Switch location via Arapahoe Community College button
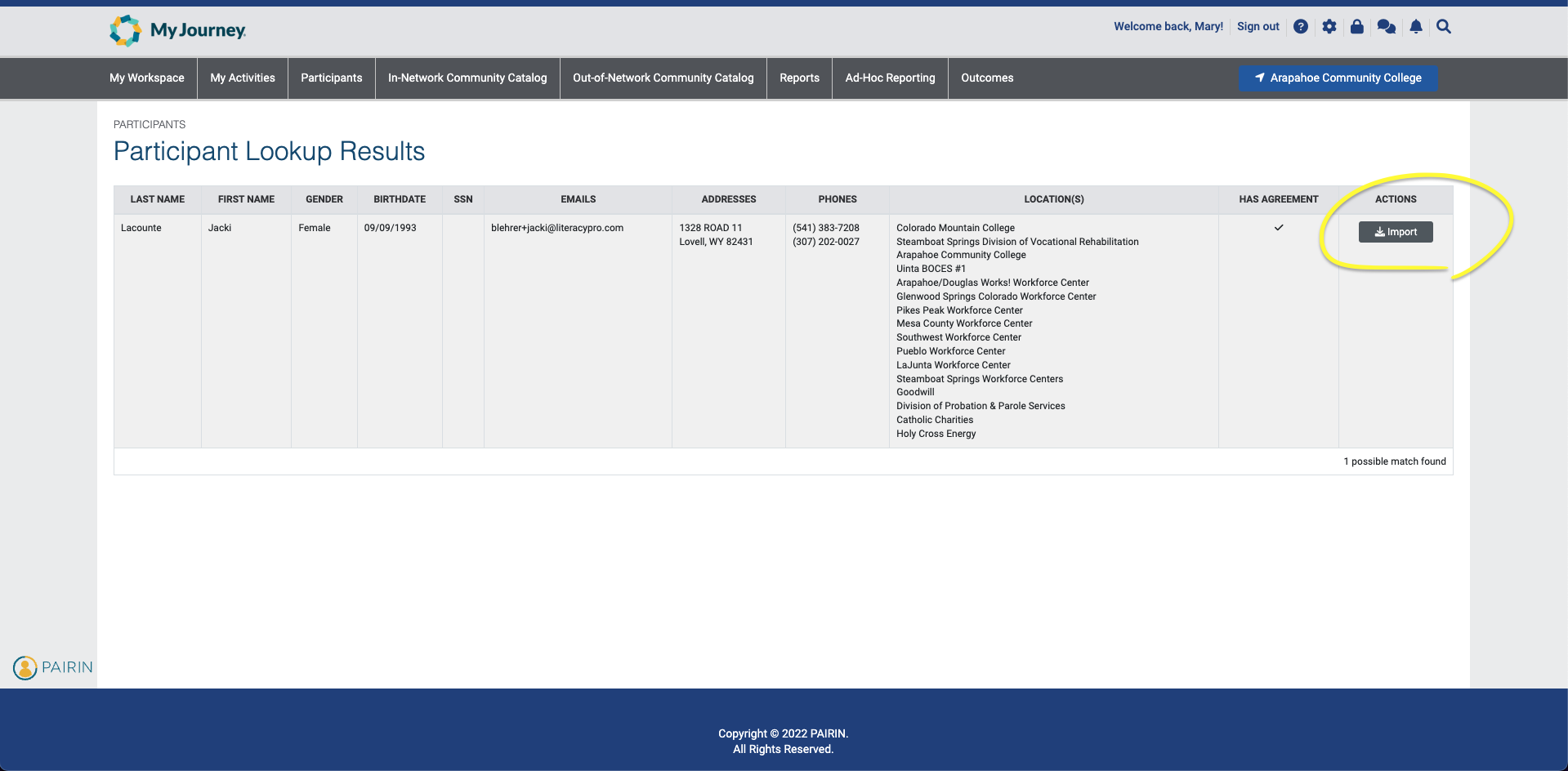The width and height of the screenshot is (1568, 771). 1338,78
